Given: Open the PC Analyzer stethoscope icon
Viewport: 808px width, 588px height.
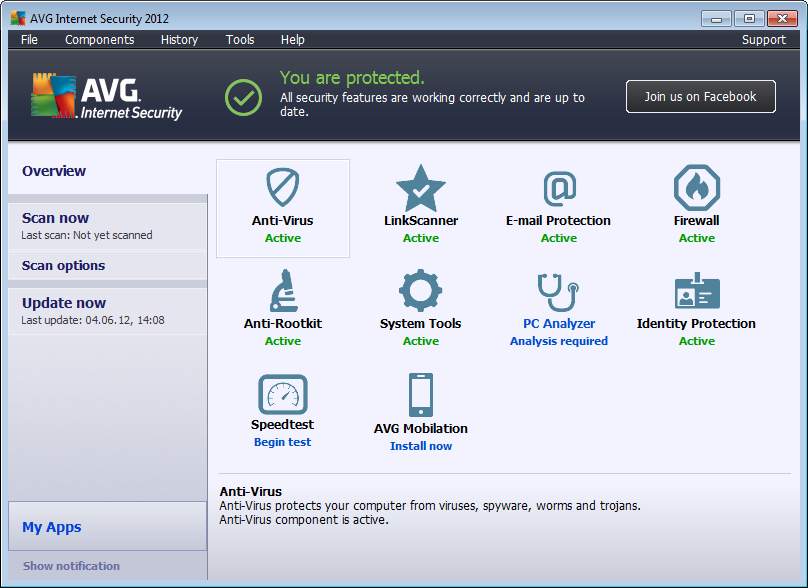Looking at the screenshot, I should (559, 291).
